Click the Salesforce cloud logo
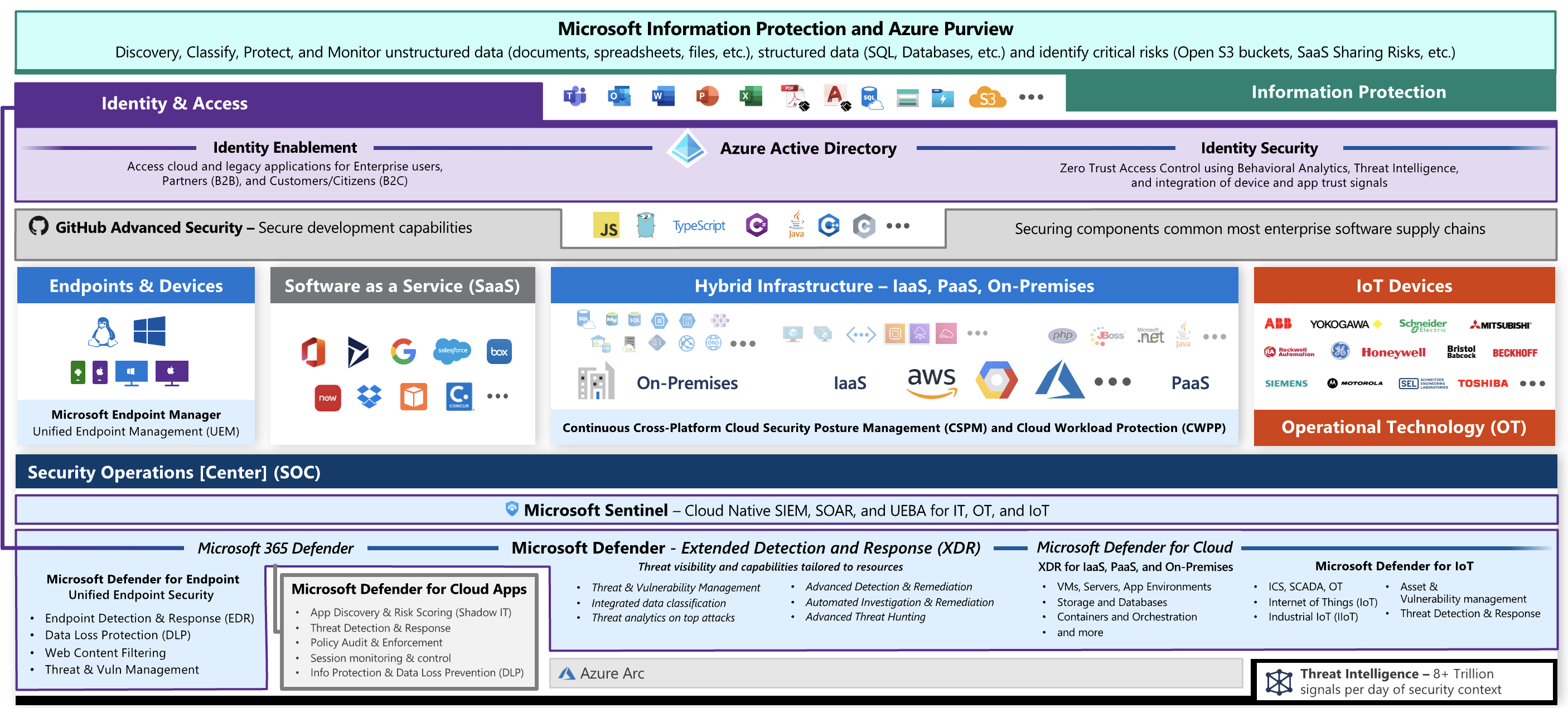 452,351
